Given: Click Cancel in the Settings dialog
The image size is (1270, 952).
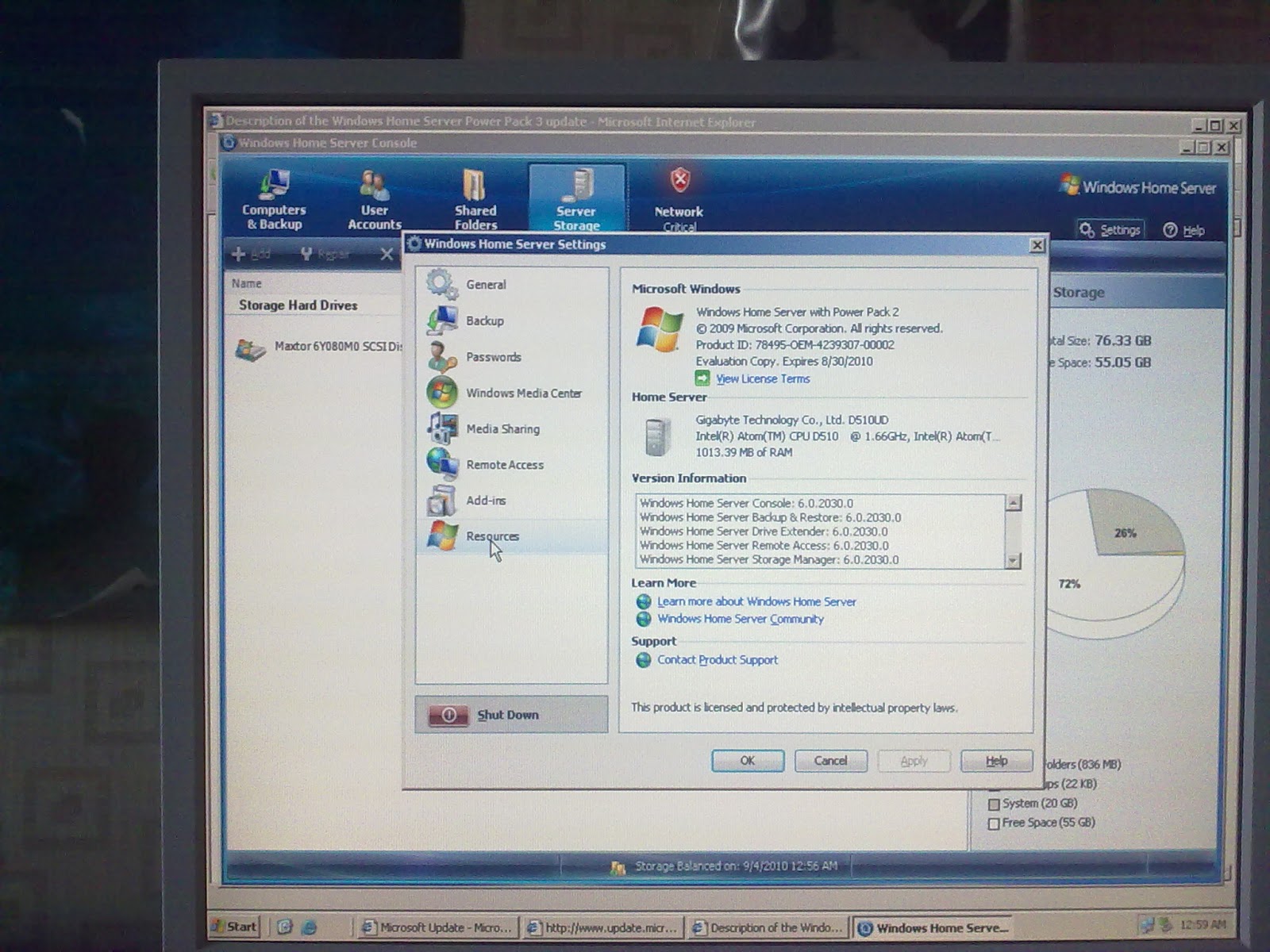Looking at the screenshot, I should (x=831, y=761).
